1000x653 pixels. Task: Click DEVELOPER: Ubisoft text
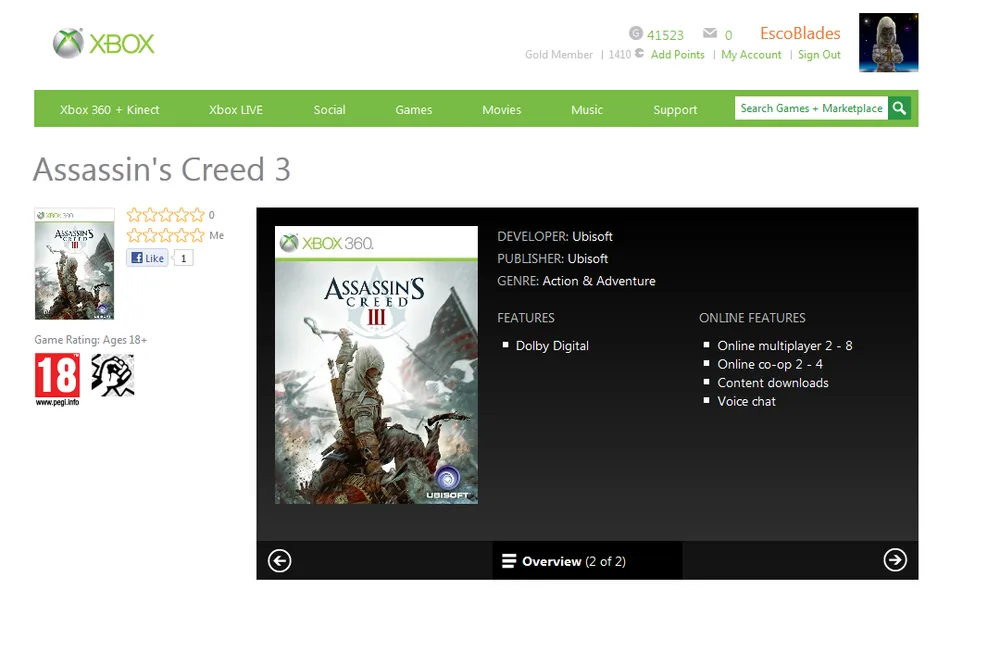(555, 237)
